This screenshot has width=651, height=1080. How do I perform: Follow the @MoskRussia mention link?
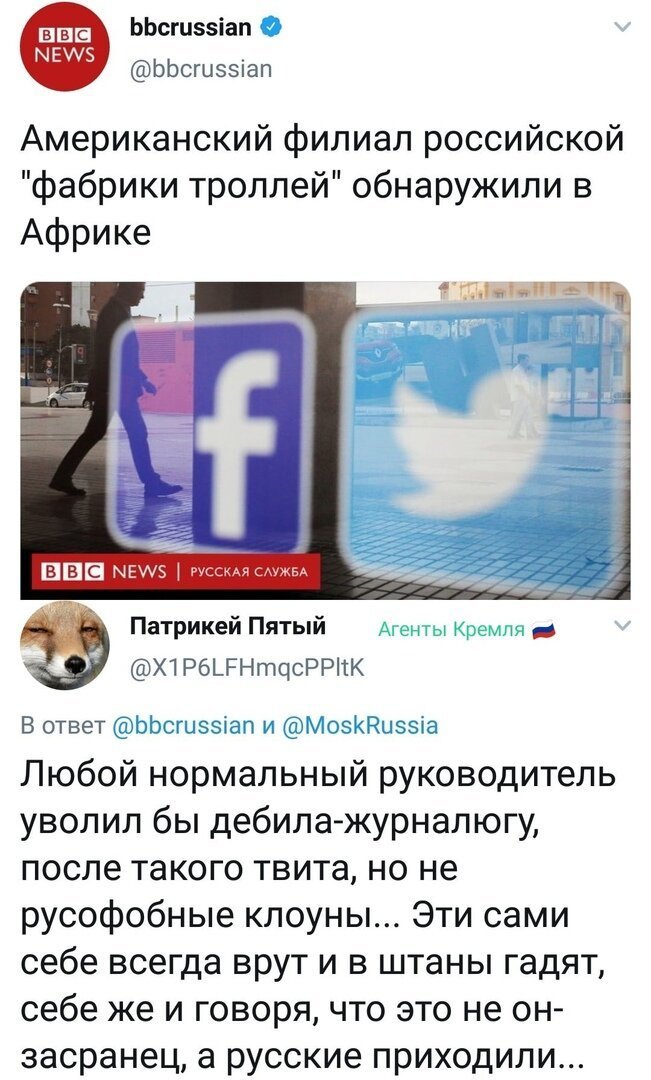(360, 725)
